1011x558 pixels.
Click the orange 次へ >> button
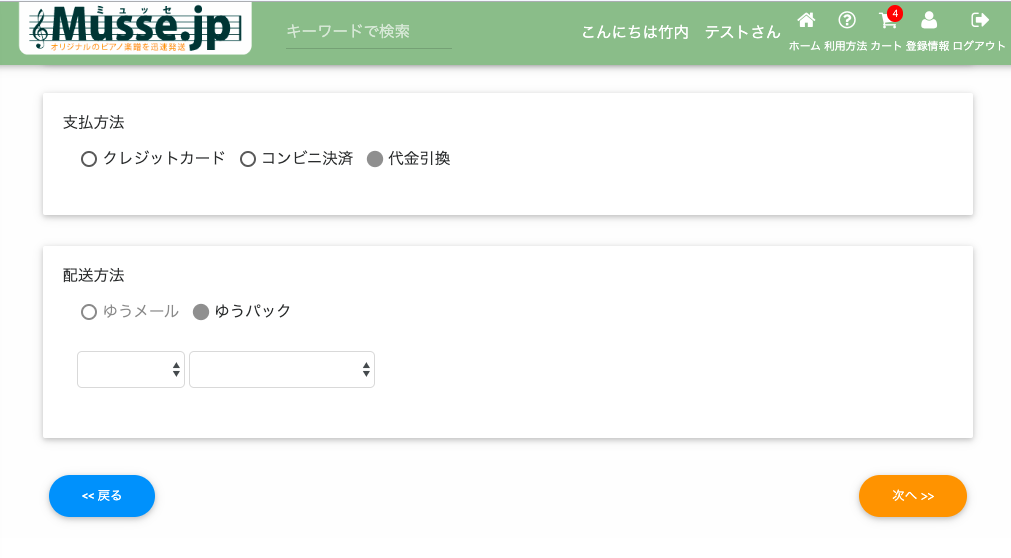[x=912, y=496]
